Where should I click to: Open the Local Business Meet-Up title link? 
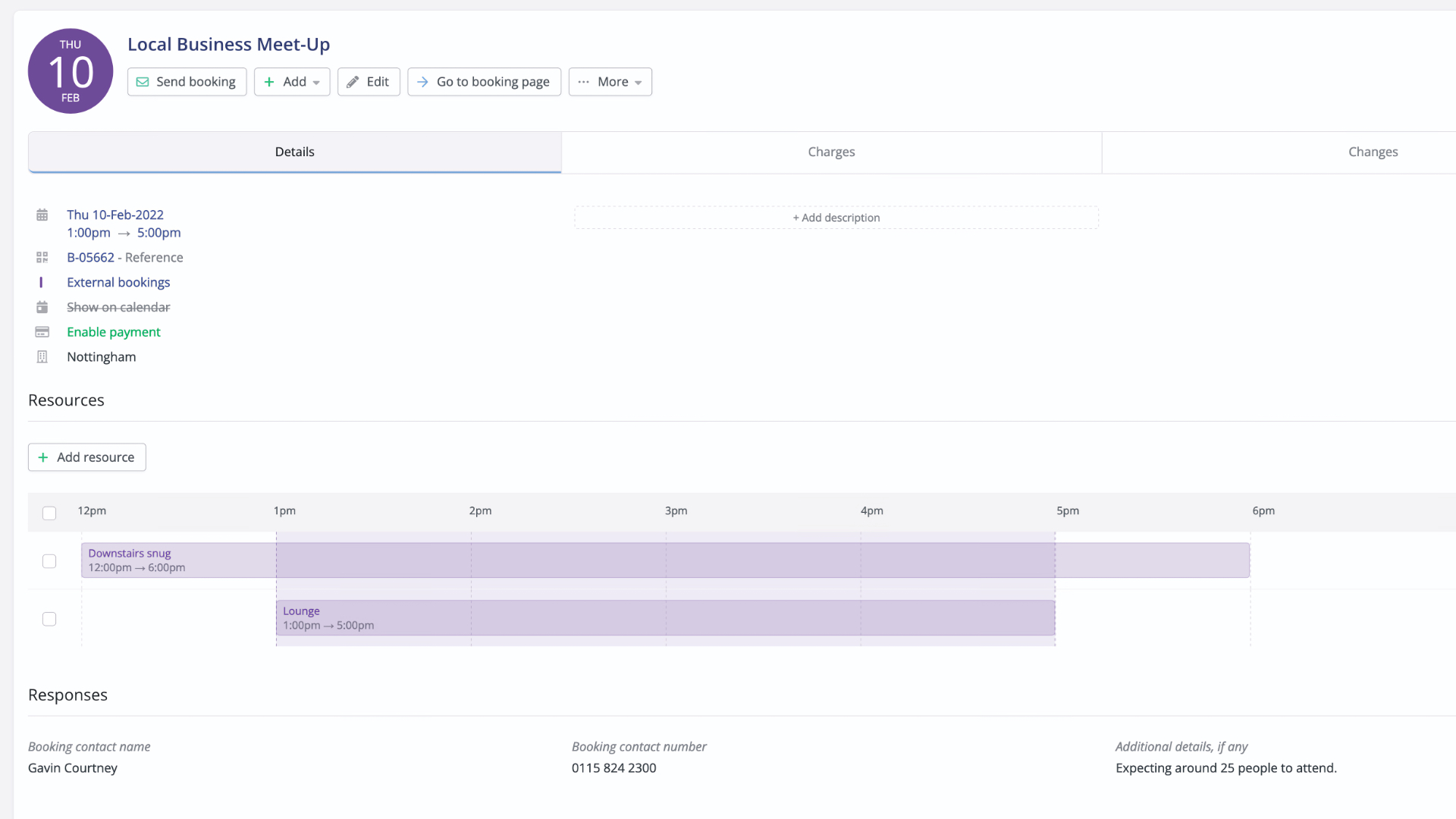coord(228,44)
